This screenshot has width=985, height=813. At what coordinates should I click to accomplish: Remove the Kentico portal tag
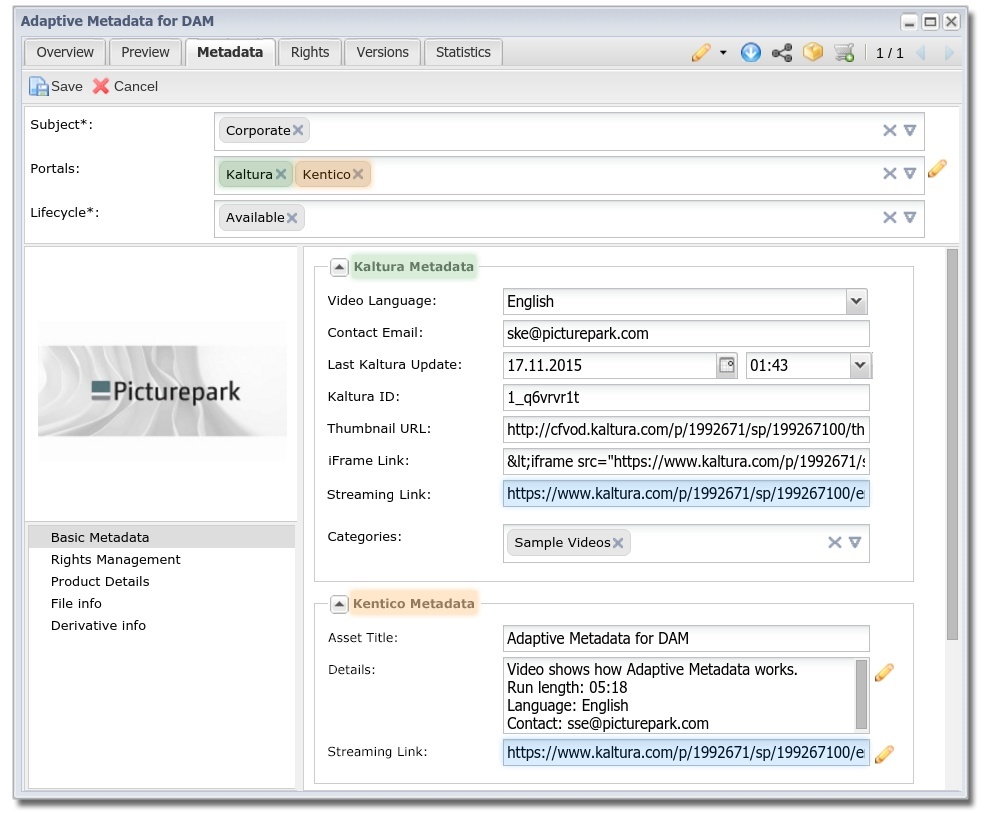(x=358, y=174)
